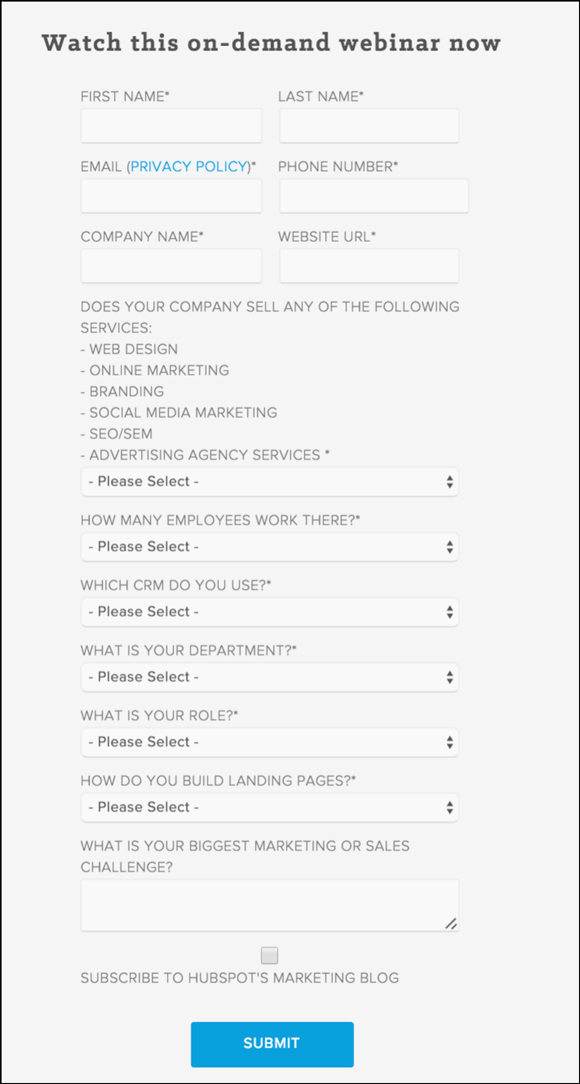Open the Privacy Policy link

[x=189, y=166]
